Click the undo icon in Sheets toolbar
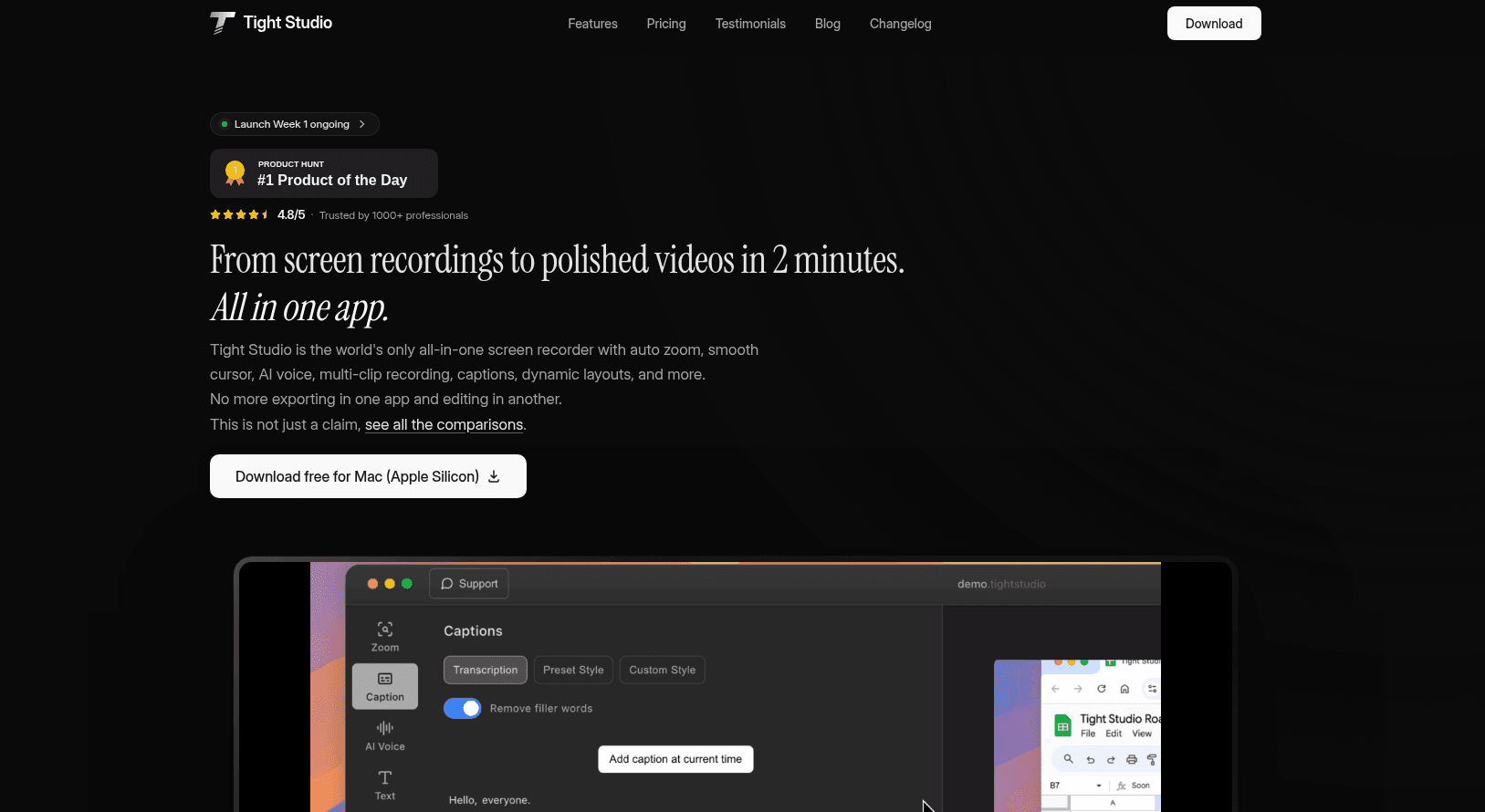The height and width of the screenshot is (812, 1485). pyautogui.click(x=1090, y=759)
